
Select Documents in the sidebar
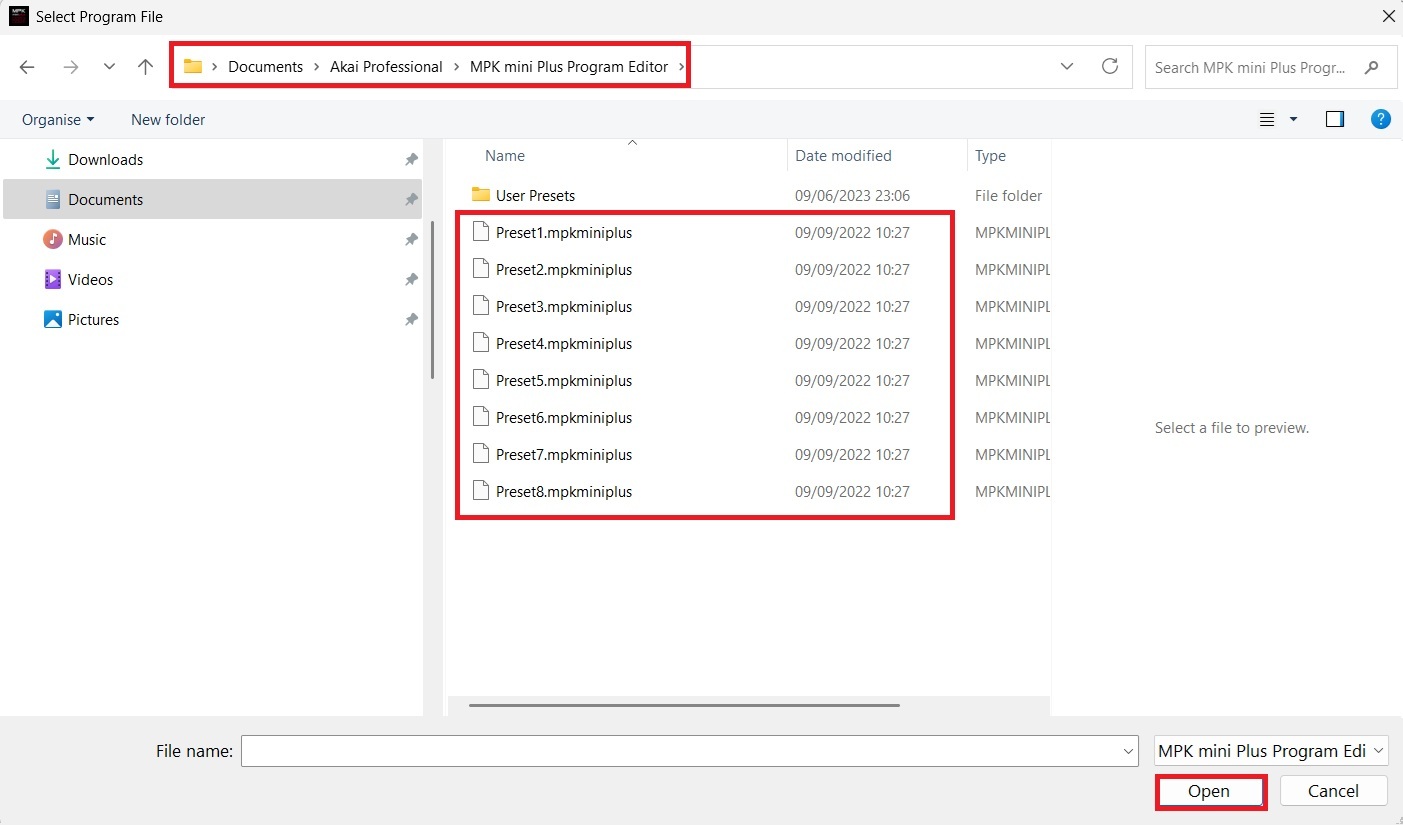click(x=105, y=199)
